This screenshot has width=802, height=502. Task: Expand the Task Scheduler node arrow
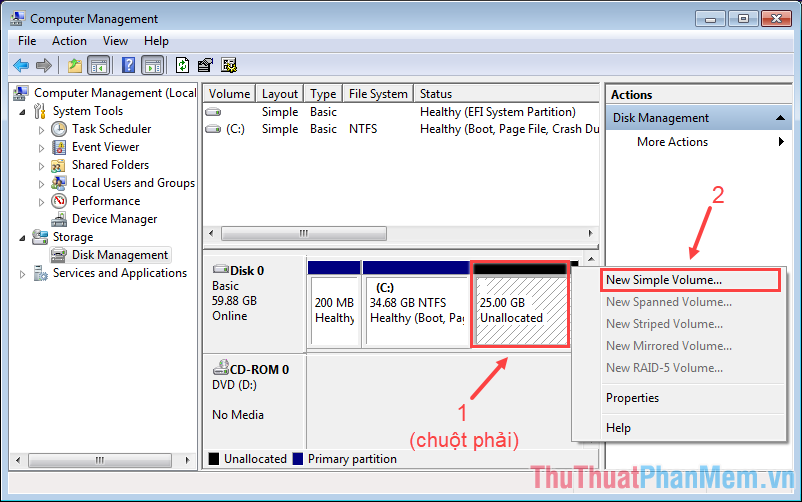[x=41, y=130]
